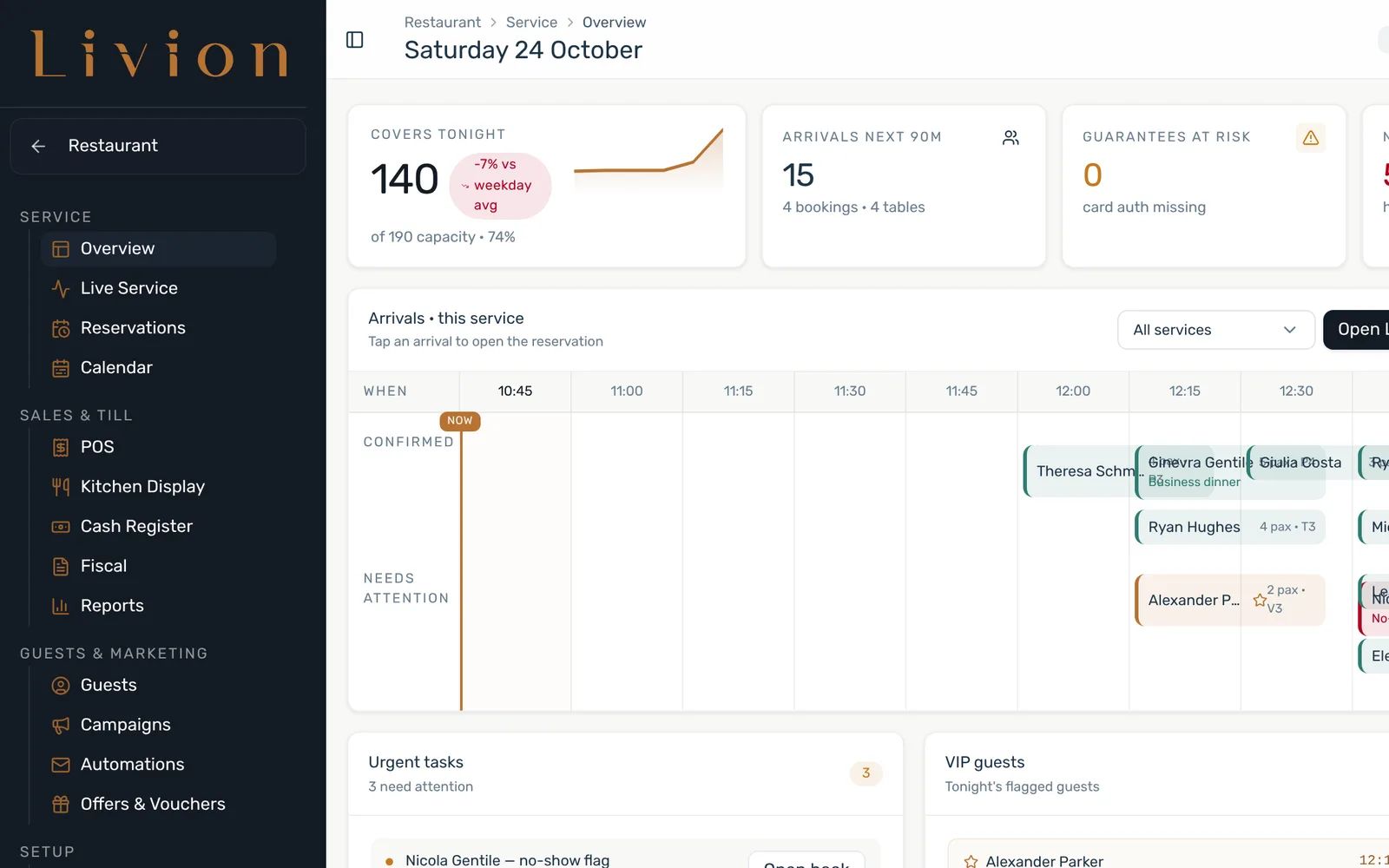Click the NOW marker on the arrivals timeline

coord(460,421)
